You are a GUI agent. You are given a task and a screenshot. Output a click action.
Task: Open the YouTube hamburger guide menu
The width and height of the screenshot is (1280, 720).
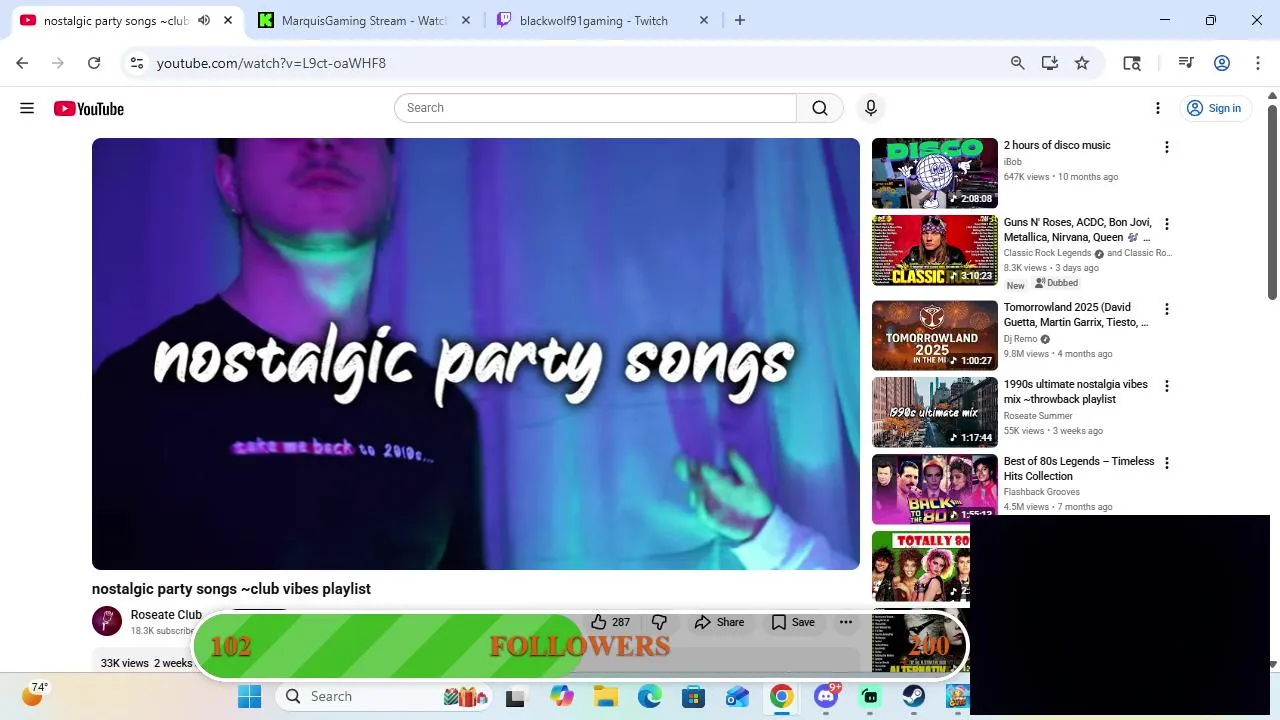[27, 108]
